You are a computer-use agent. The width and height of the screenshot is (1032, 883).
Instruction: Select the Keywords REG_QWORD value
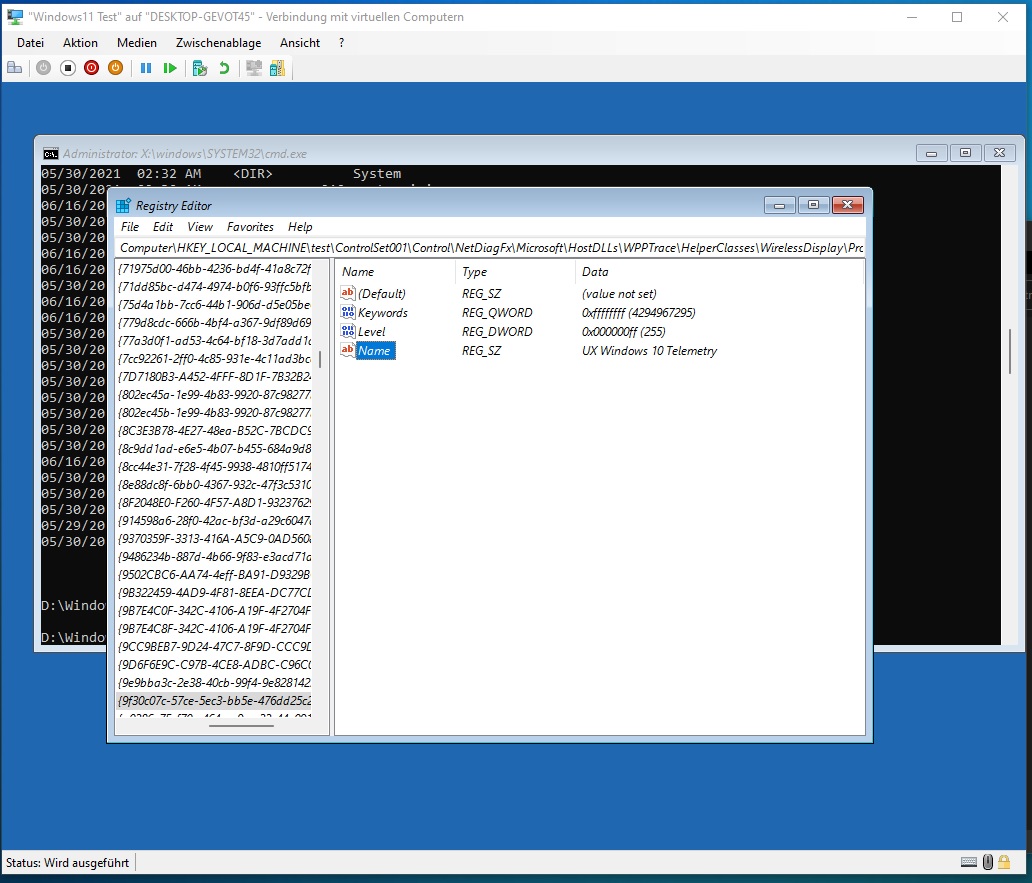pyautogui.click(x=382, y=313)
